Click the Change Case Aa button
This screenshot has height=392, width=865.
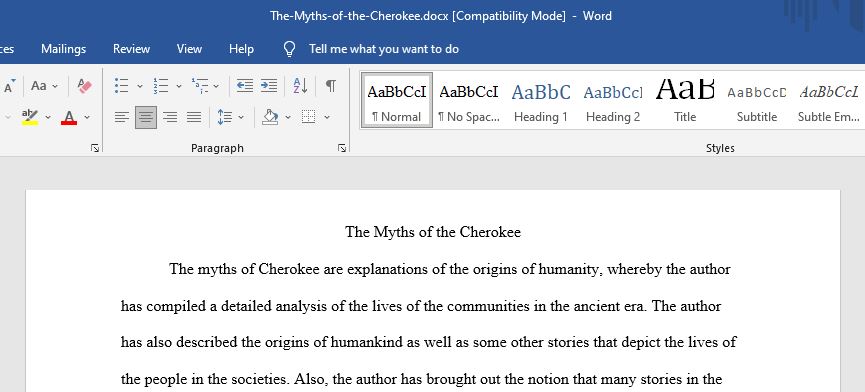coord(39,85)
